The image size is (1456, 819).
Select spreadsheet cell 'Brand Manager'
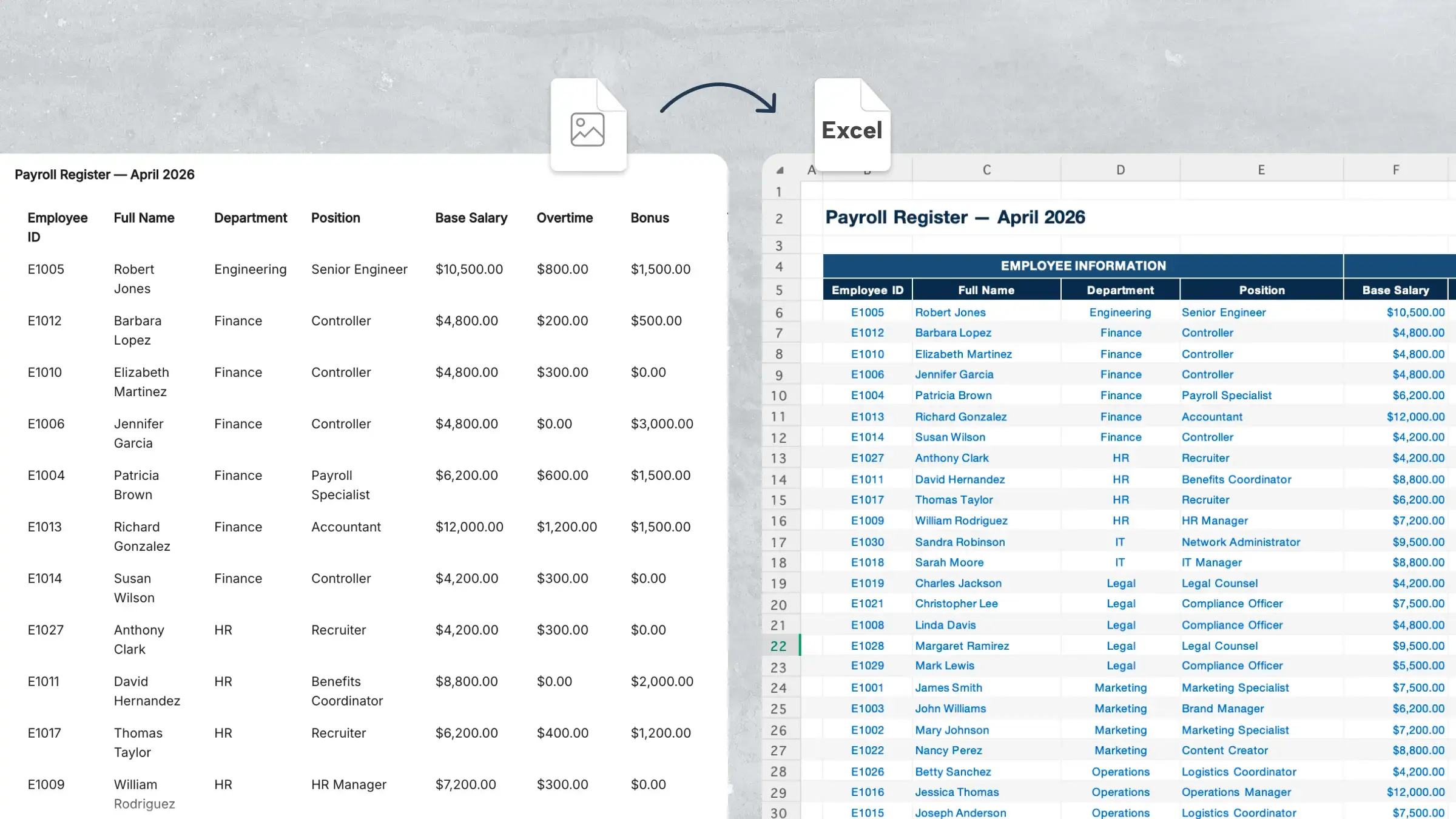[x=1262, y=709]
